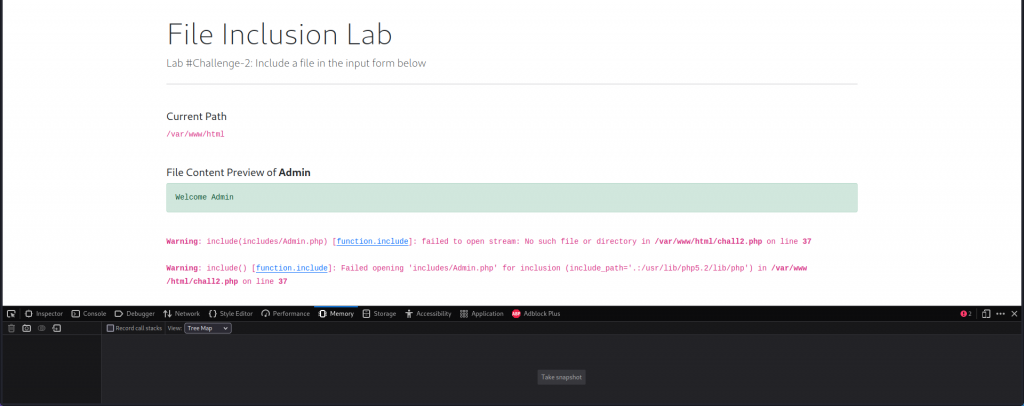Click the camera take-snapshot icon in Memory toolbar
The width and height of the screenshot is (1024, 406).
pos(27,328)
